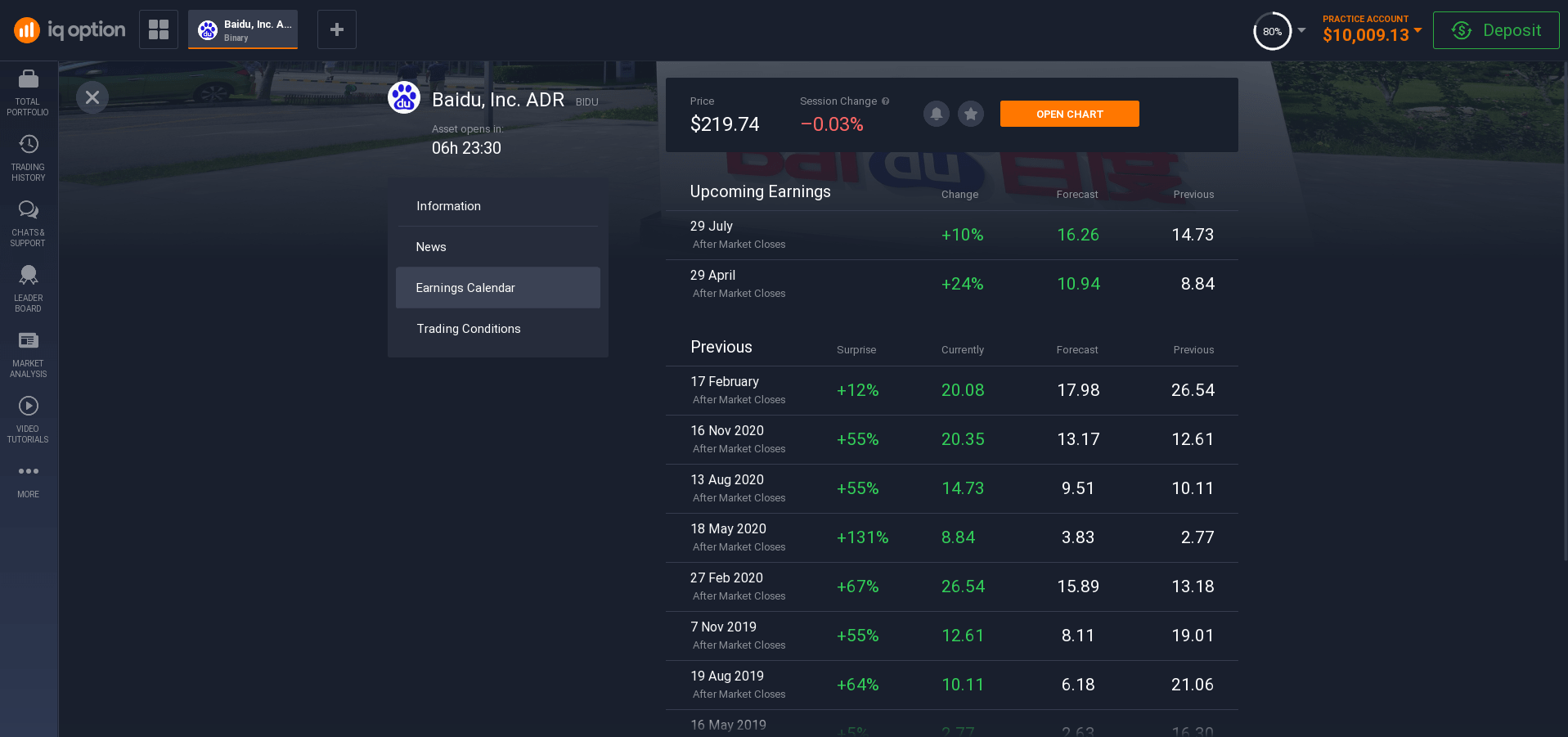
Task: Show More sidebar options
Action: click(28, 481)
